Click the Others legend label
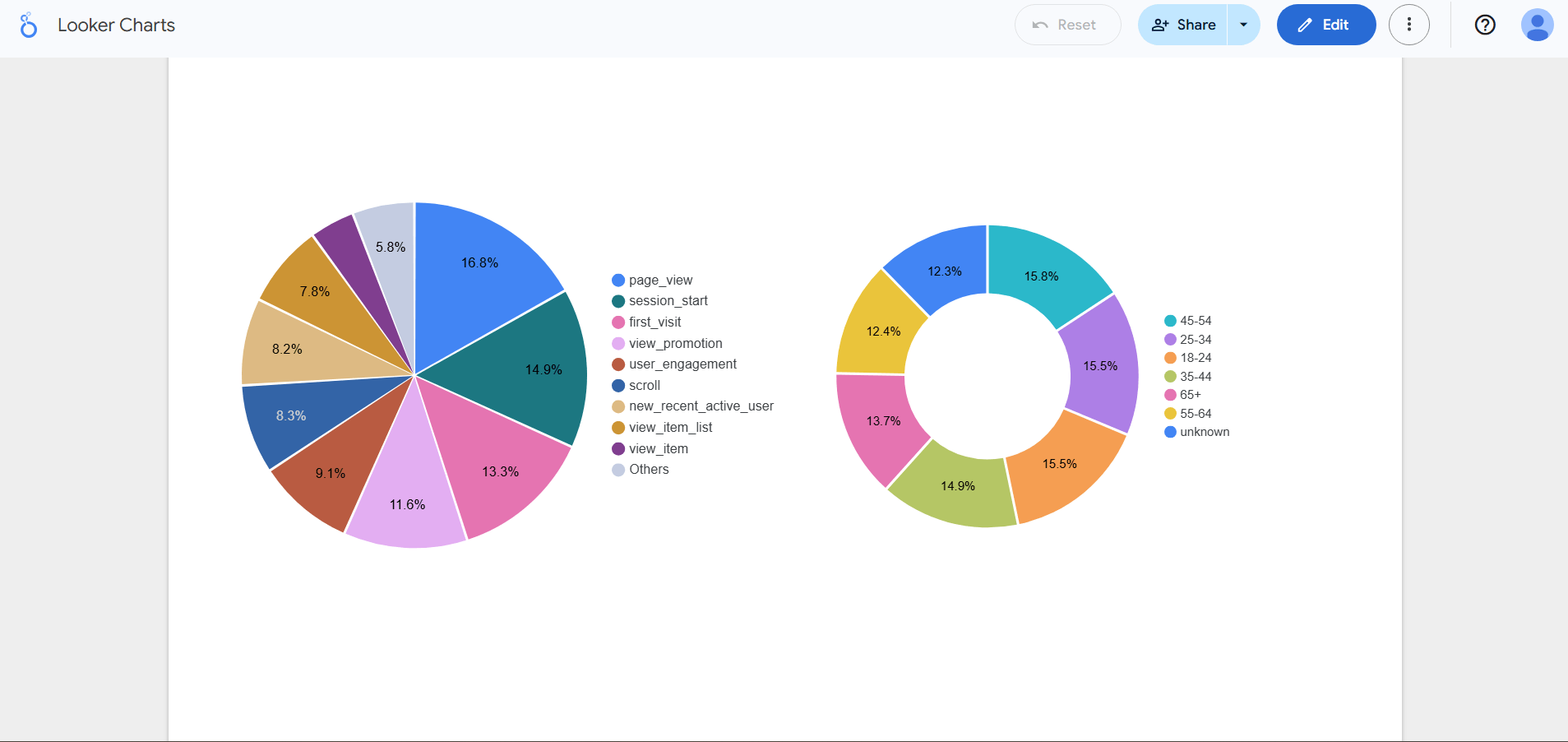 tap(649, 470)
